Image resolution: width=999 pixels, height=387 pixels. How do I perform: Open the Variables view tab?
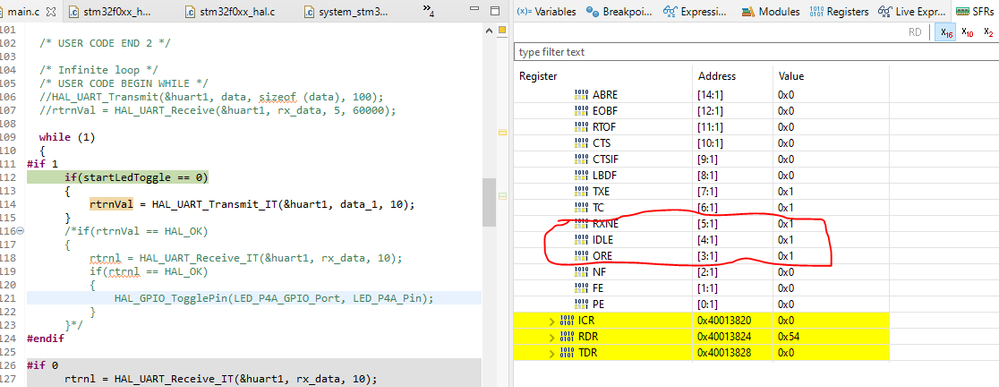point(547,11)
